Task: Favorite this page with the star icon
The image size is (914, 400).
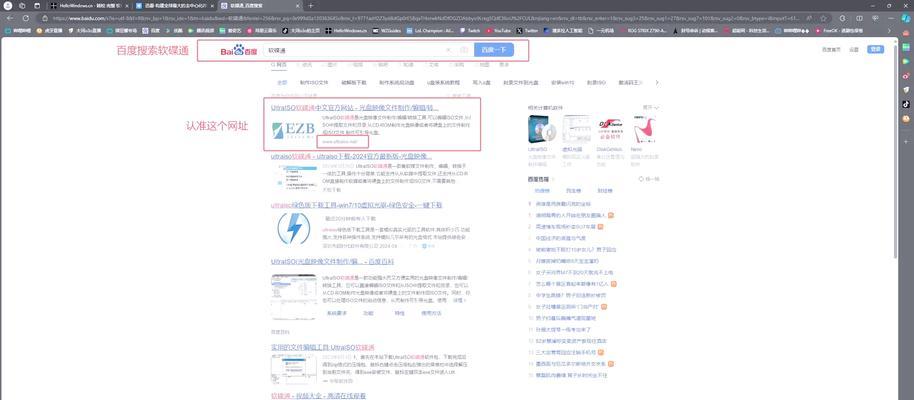Action: click(824, 18)
